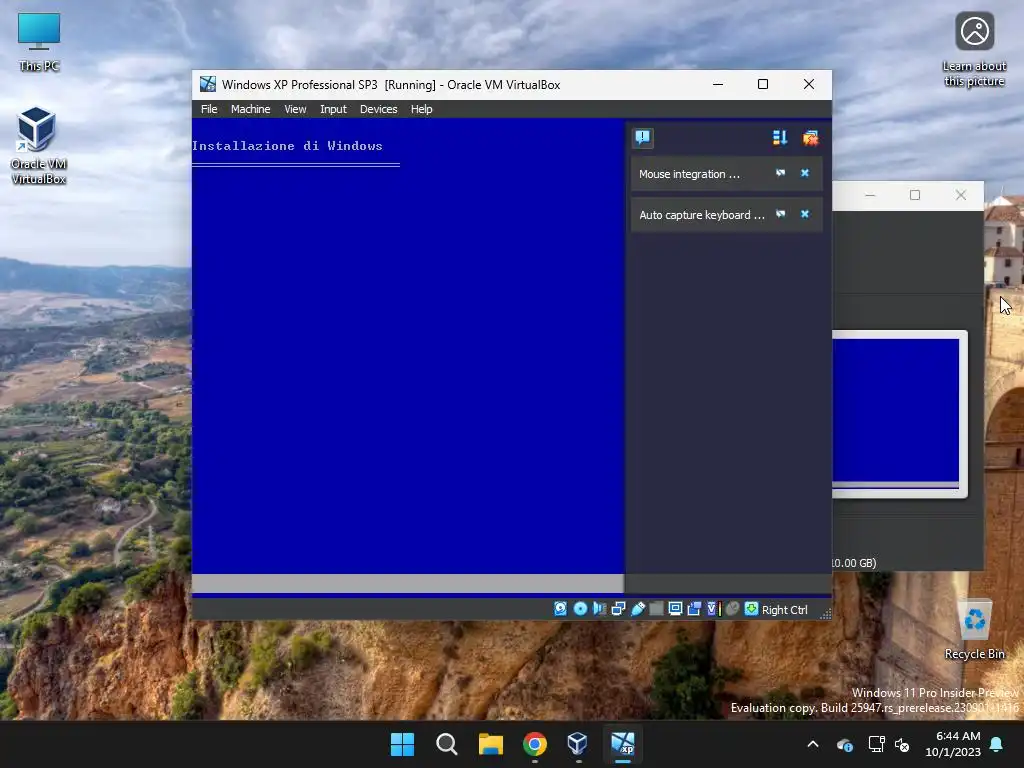This screenshot has width=1024, height=768.
Task: Click the CPU virtualization V indicator
Action: pyautogui.click(x=713, y=609)
